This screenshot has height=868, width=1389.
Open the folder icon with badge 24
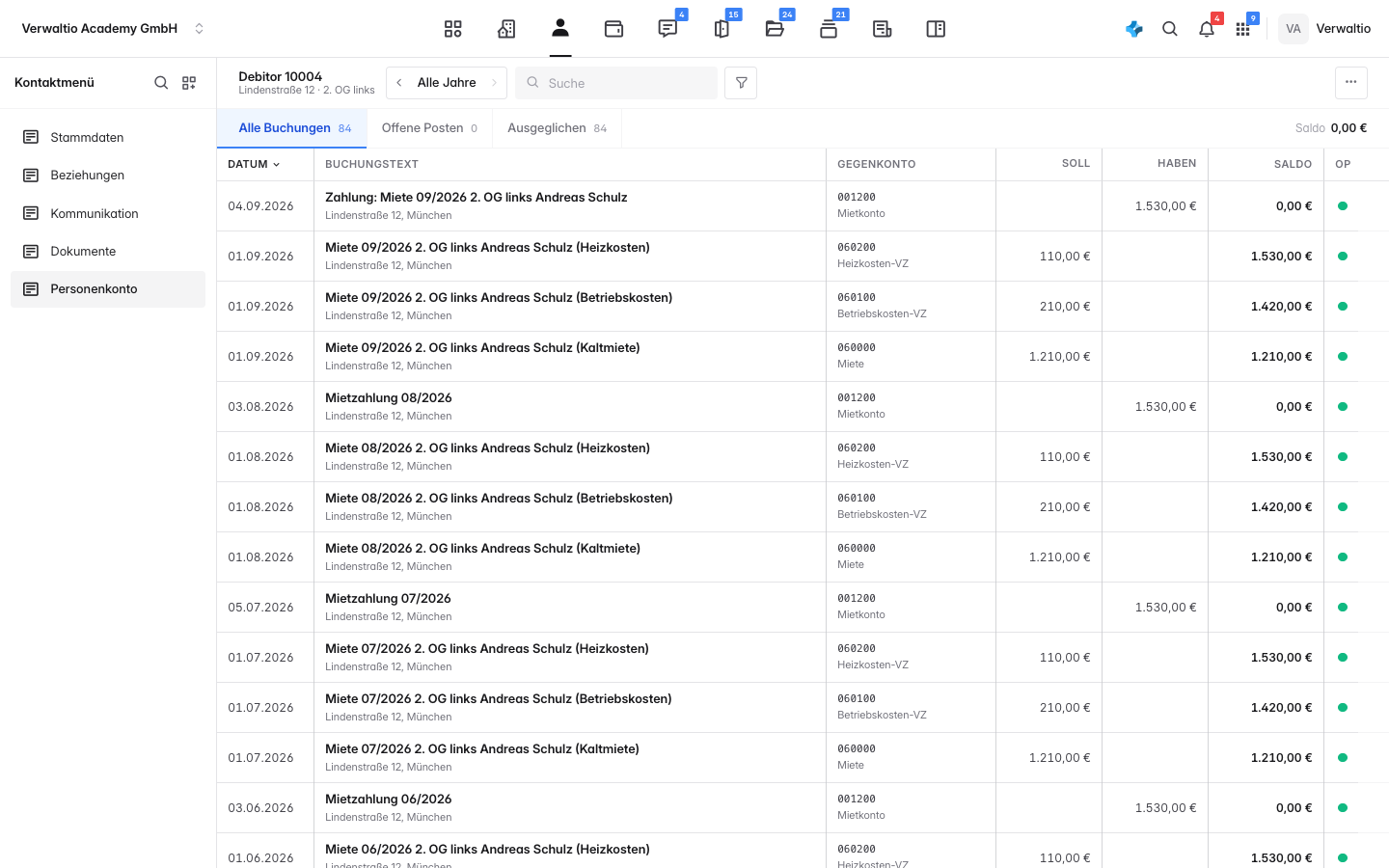[775, 29]
